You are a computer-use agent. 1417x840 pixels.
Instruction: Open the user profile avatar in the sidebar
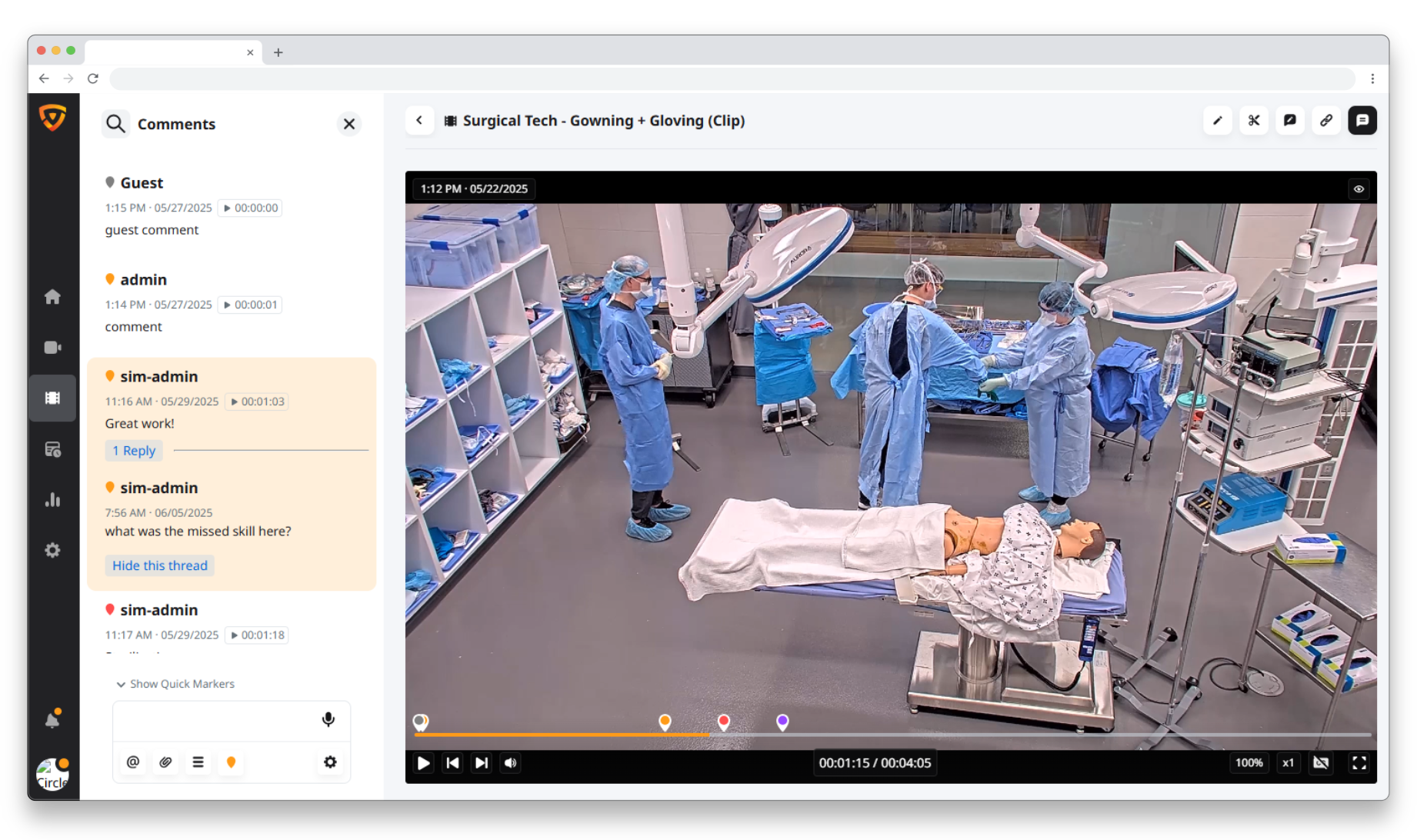point(52,775)
